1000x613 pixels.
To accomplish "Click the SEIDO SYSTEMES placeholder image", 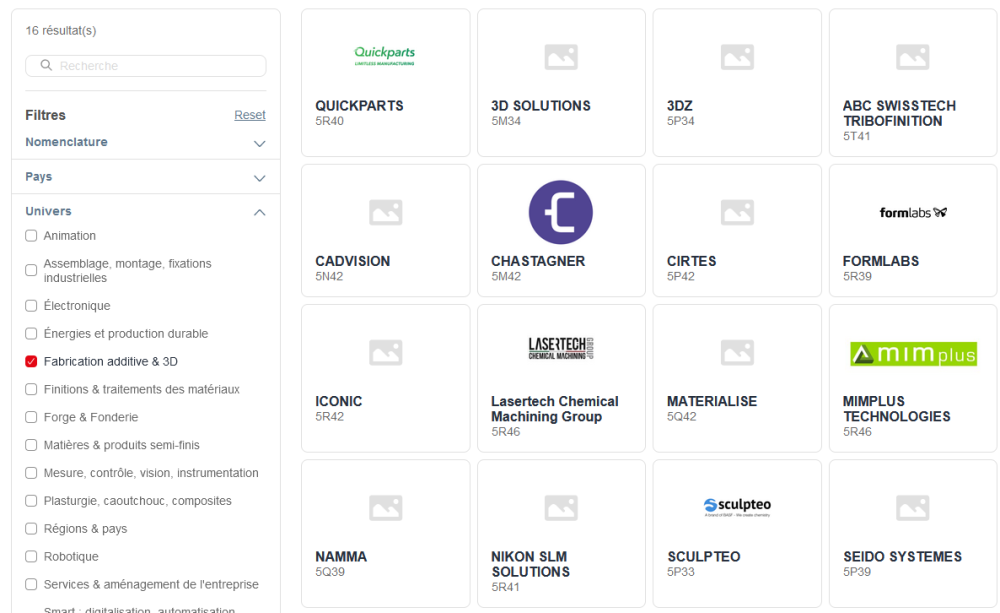I will click(913, 508).
